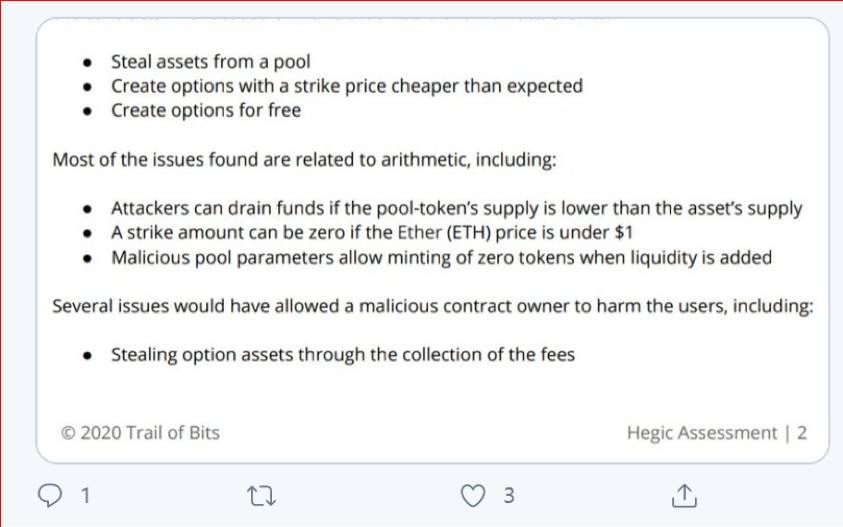
Task: Open the attached report image in the tweet
Action: (433, 240)
